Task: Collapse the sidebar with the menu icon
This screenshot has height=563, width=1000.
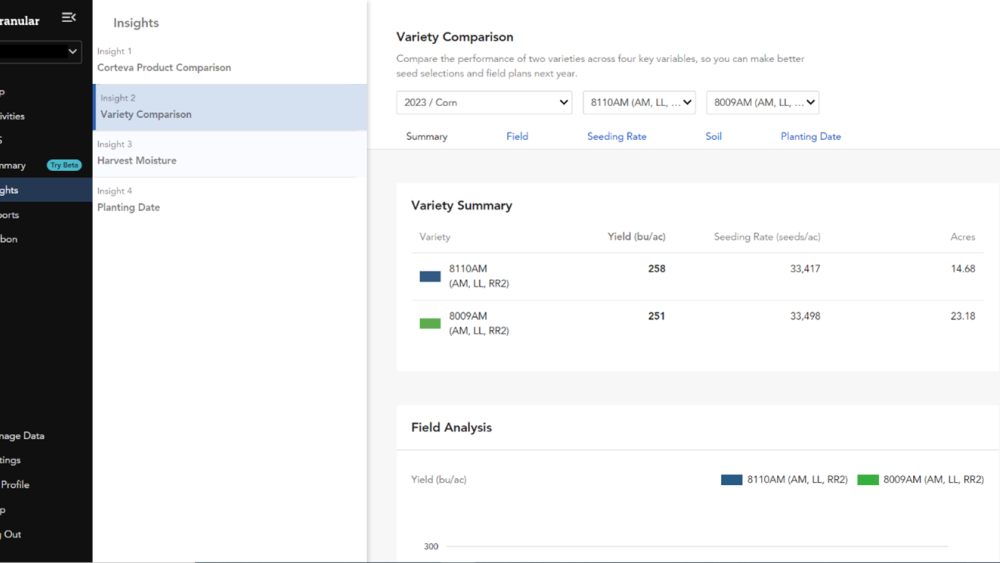Action: coord(68,18)
